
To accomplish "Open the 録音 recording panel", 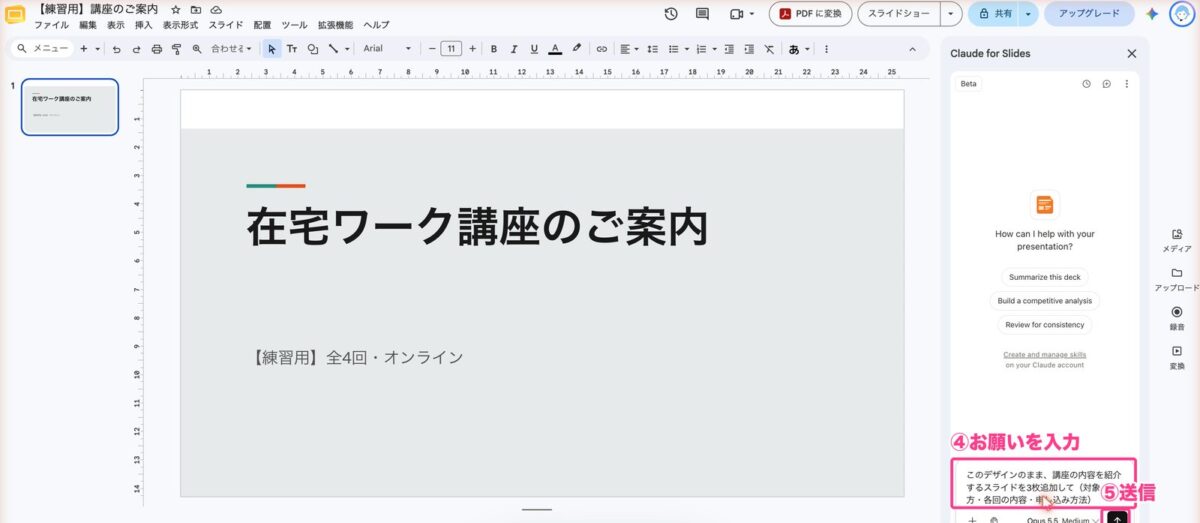I will (1177, 317).
